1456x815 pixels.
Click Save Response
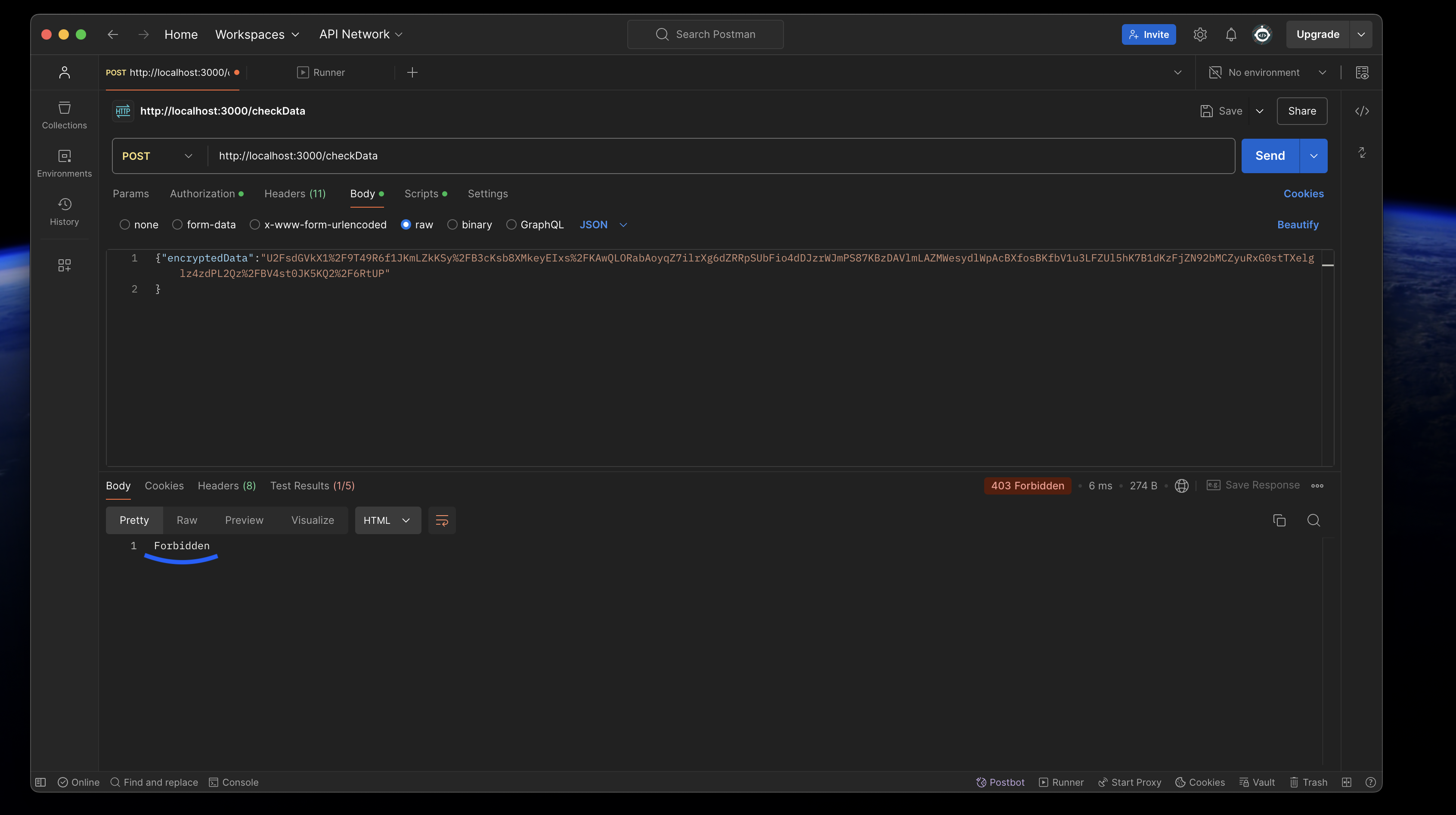(1253, 485)
